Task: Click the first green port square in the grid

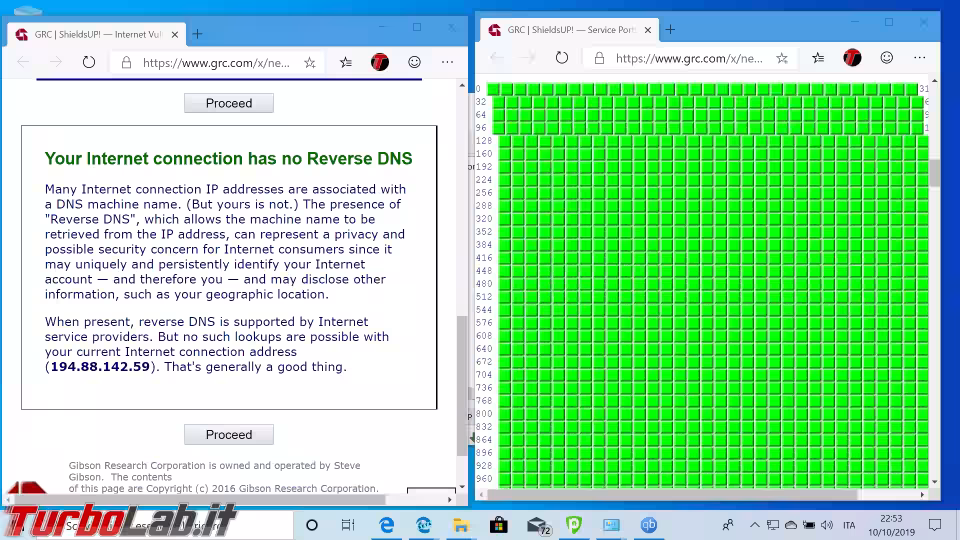Action: [493, 89]
